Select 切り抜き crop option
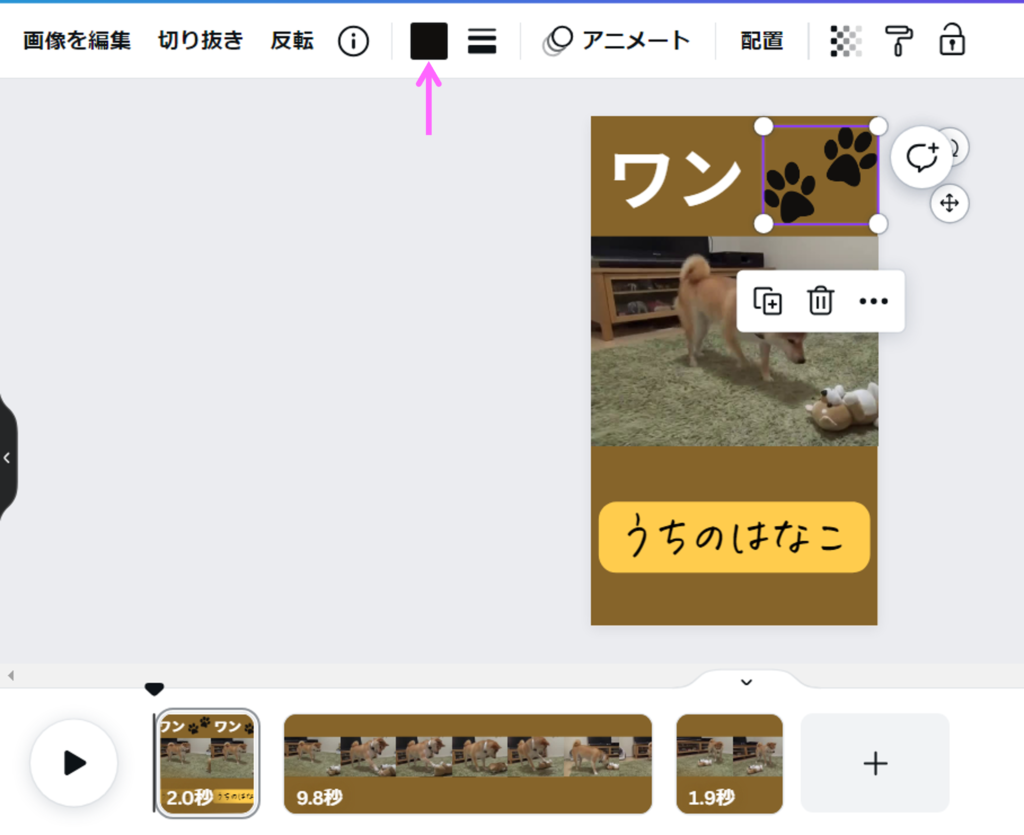This screenshot has width=1024, height=835. [x=200, y=41]
